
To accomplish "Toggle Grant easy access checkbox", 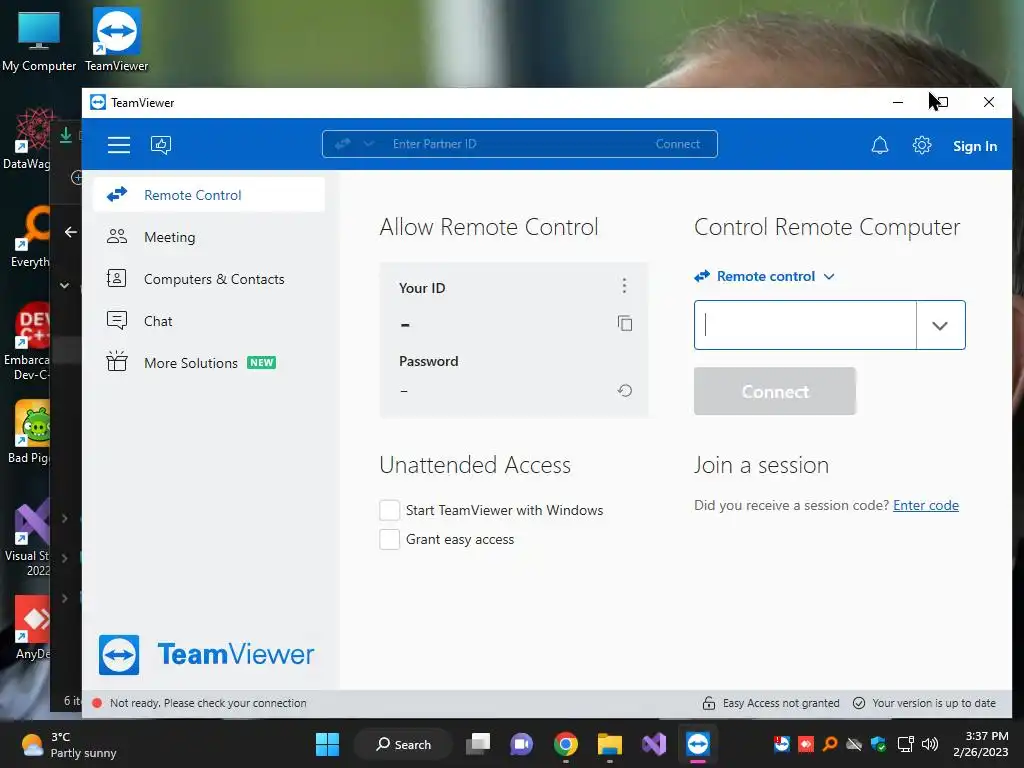I will pos(389,539).
